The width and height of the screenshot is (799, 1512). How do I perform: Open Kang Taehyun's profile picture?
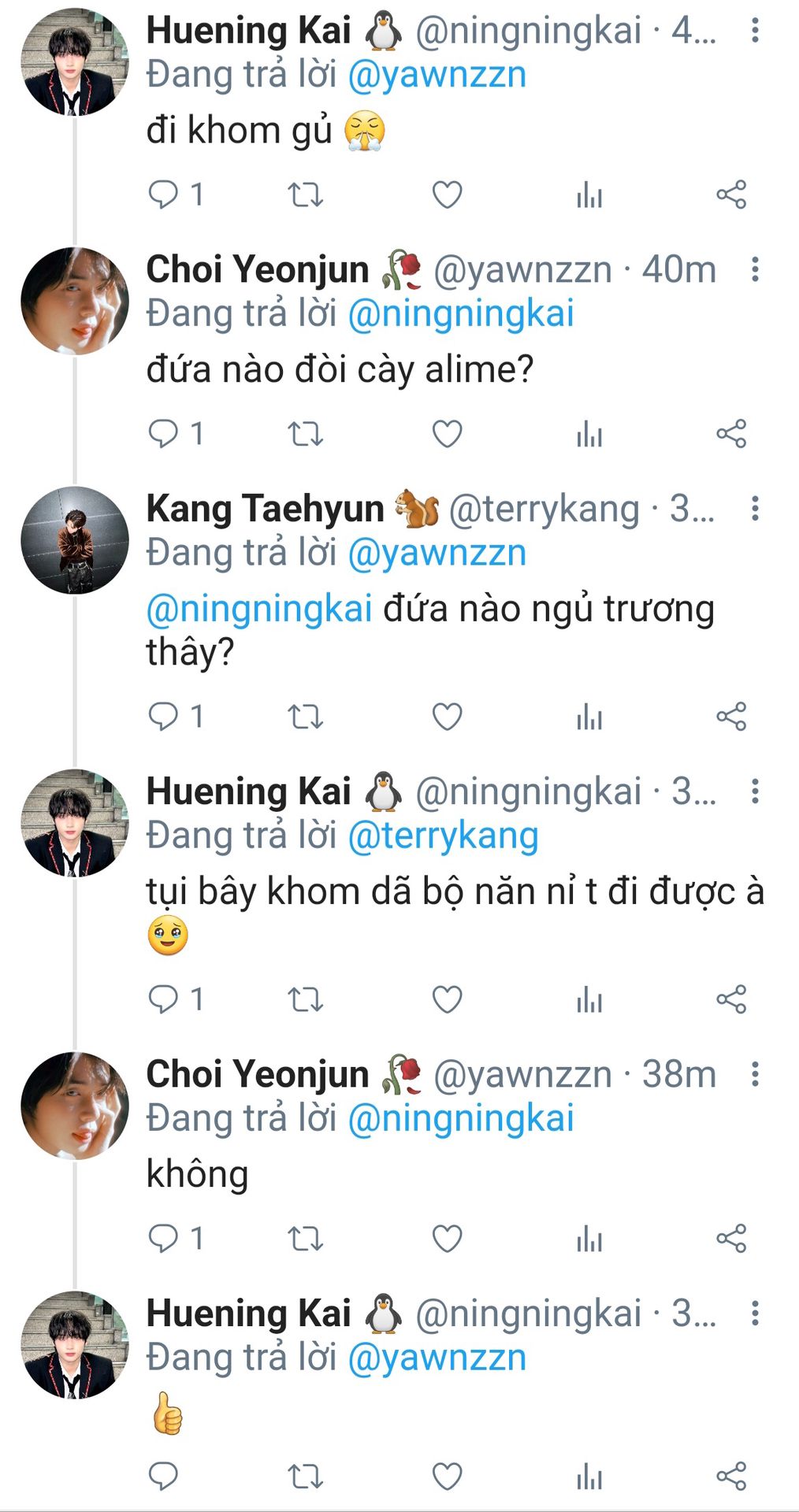[74, 539]
